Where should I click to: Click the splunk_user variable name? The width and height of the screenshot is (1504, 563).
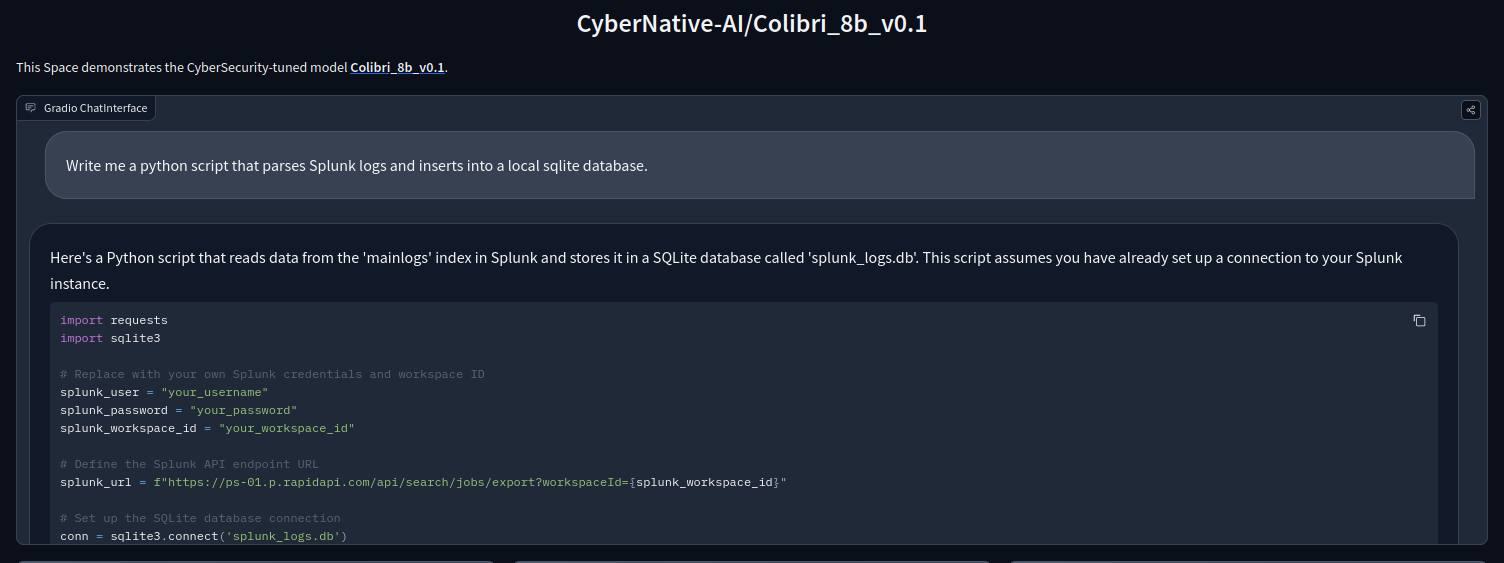tap(99, 393)
